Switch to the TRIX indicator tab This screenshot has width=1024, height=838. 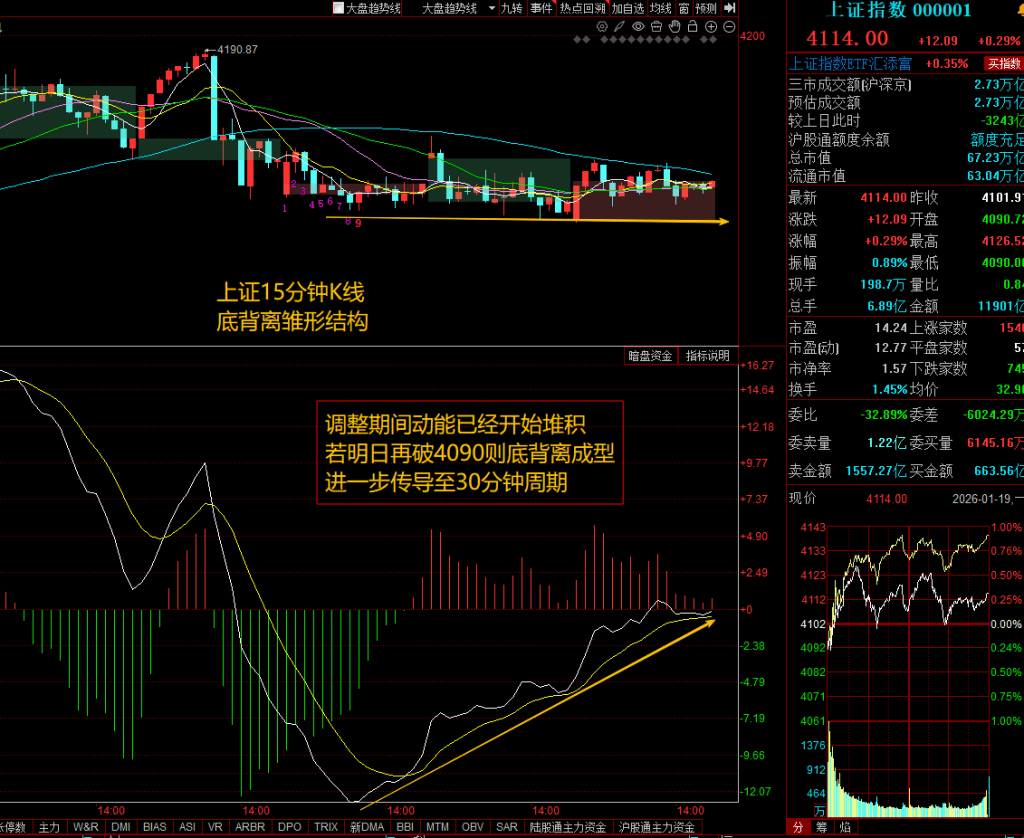pos(326,828)
